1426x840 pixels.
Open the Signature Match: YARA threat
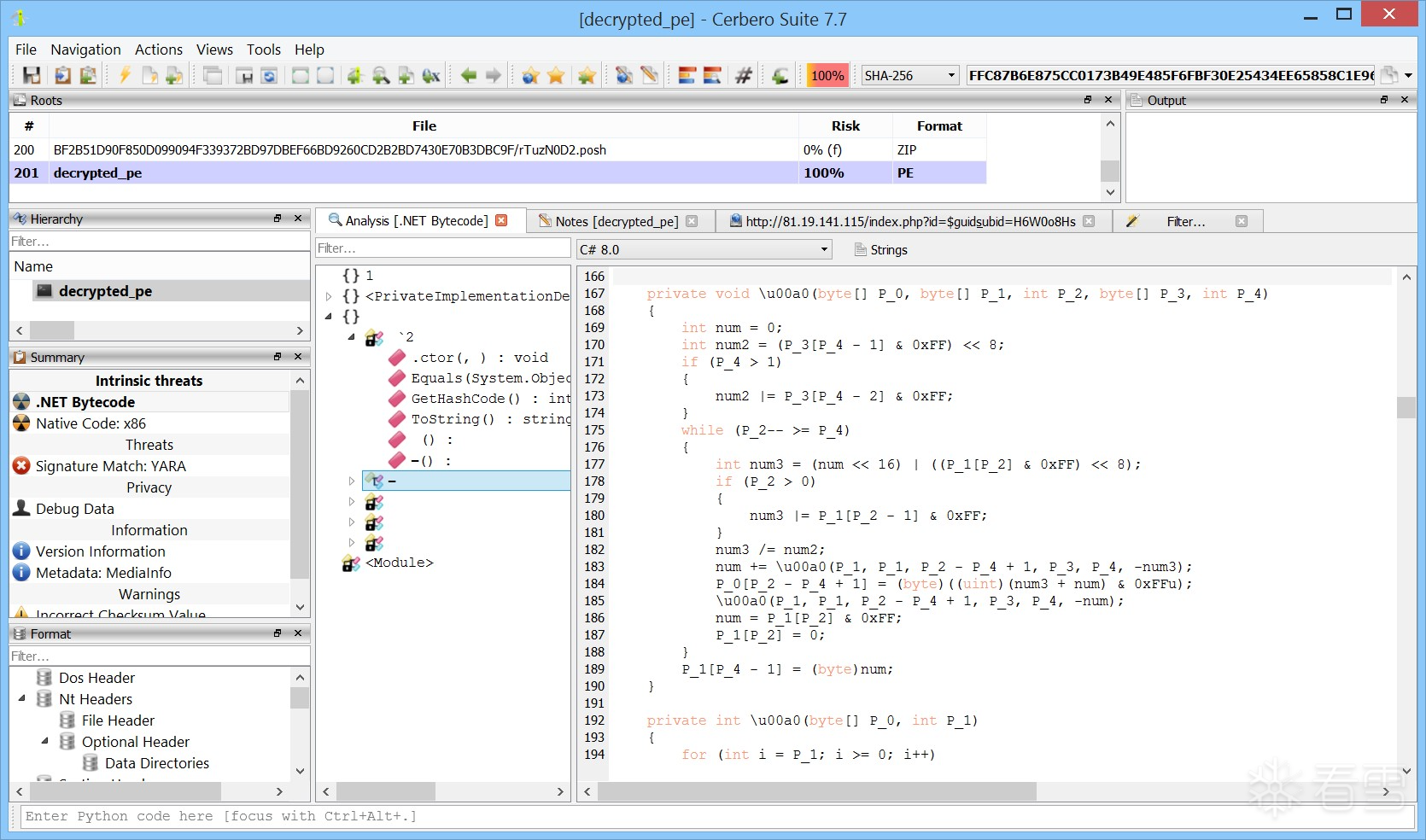pyautogui.click(x=110, y=466)
